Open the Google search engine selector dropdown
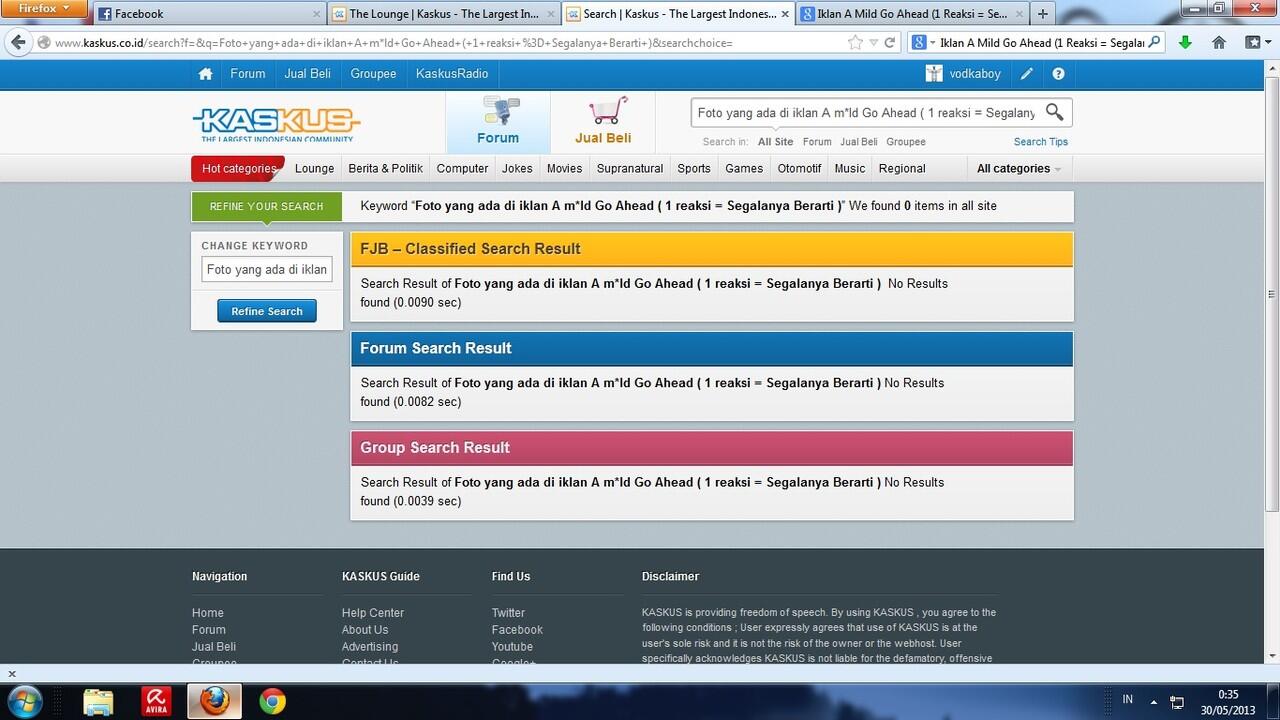The width and height of the screenshot is (1280, 720). click(x=922, y=43)
